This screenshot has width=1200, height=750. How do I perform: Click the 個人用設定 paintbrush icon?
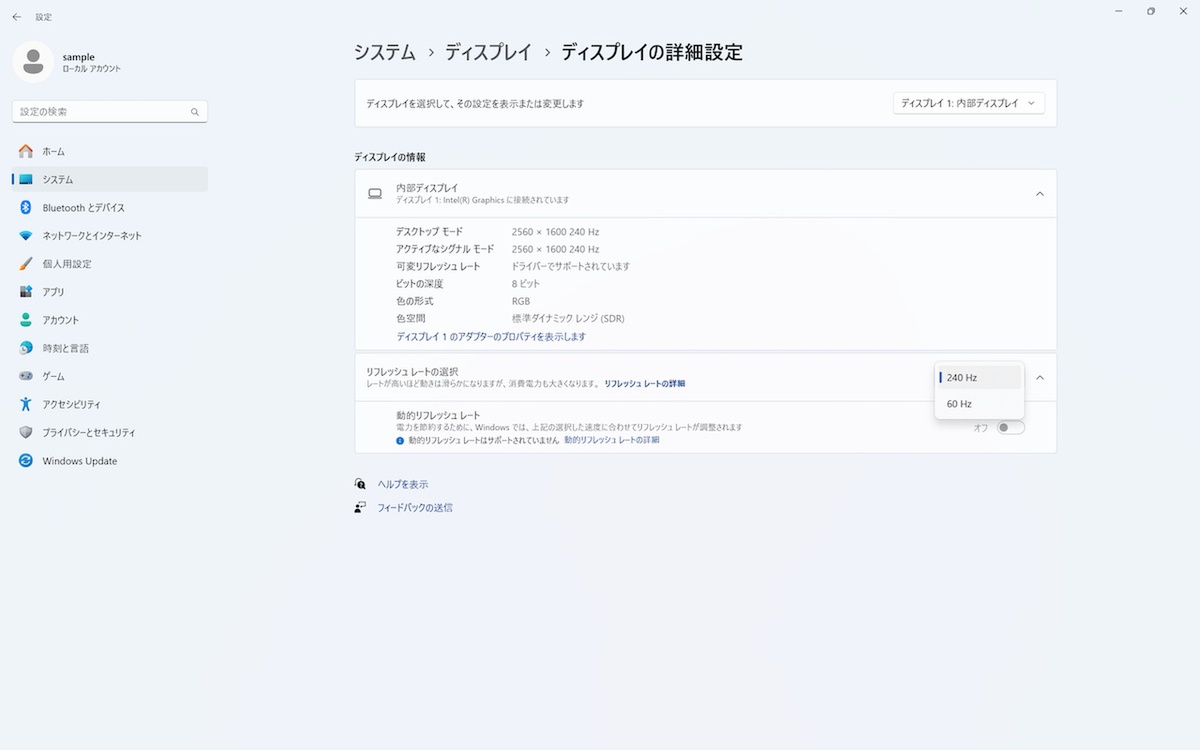pyautogui.click(x=26, y=264)
